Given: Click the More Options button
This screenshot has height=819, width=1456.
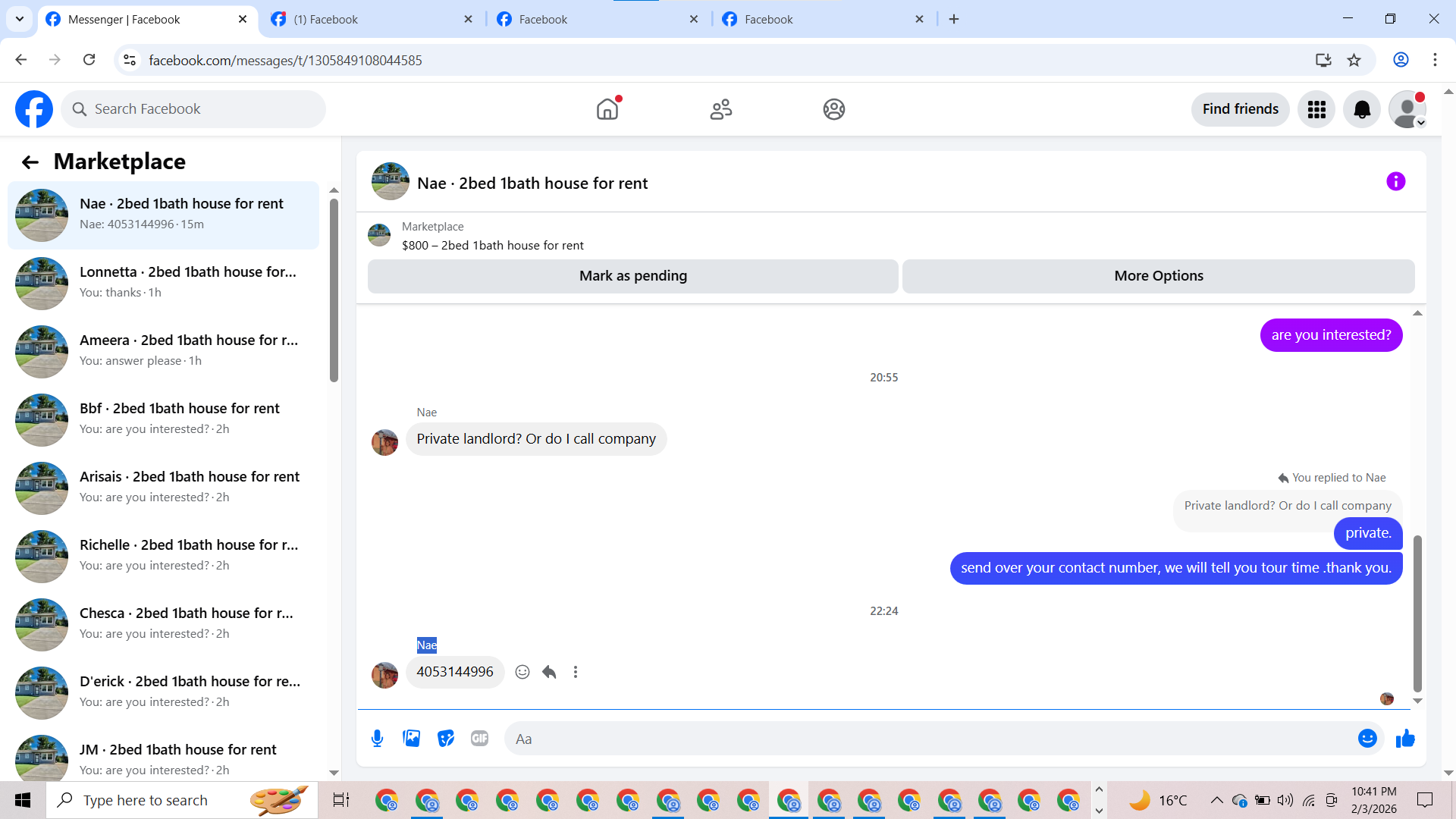Looking at the screenshot, I should click(x=1158, y=276).
